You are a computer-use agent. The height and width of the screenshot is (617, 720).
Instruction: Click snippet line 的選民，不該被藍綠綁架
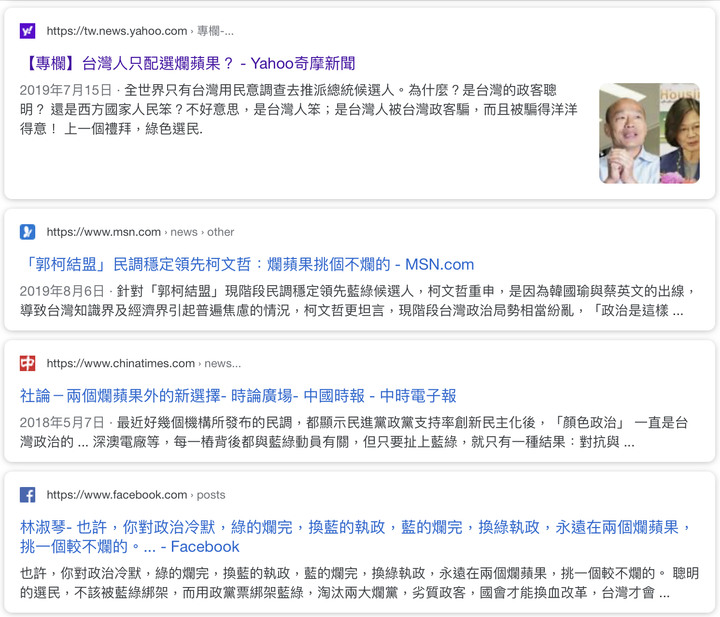coord(344,593)
